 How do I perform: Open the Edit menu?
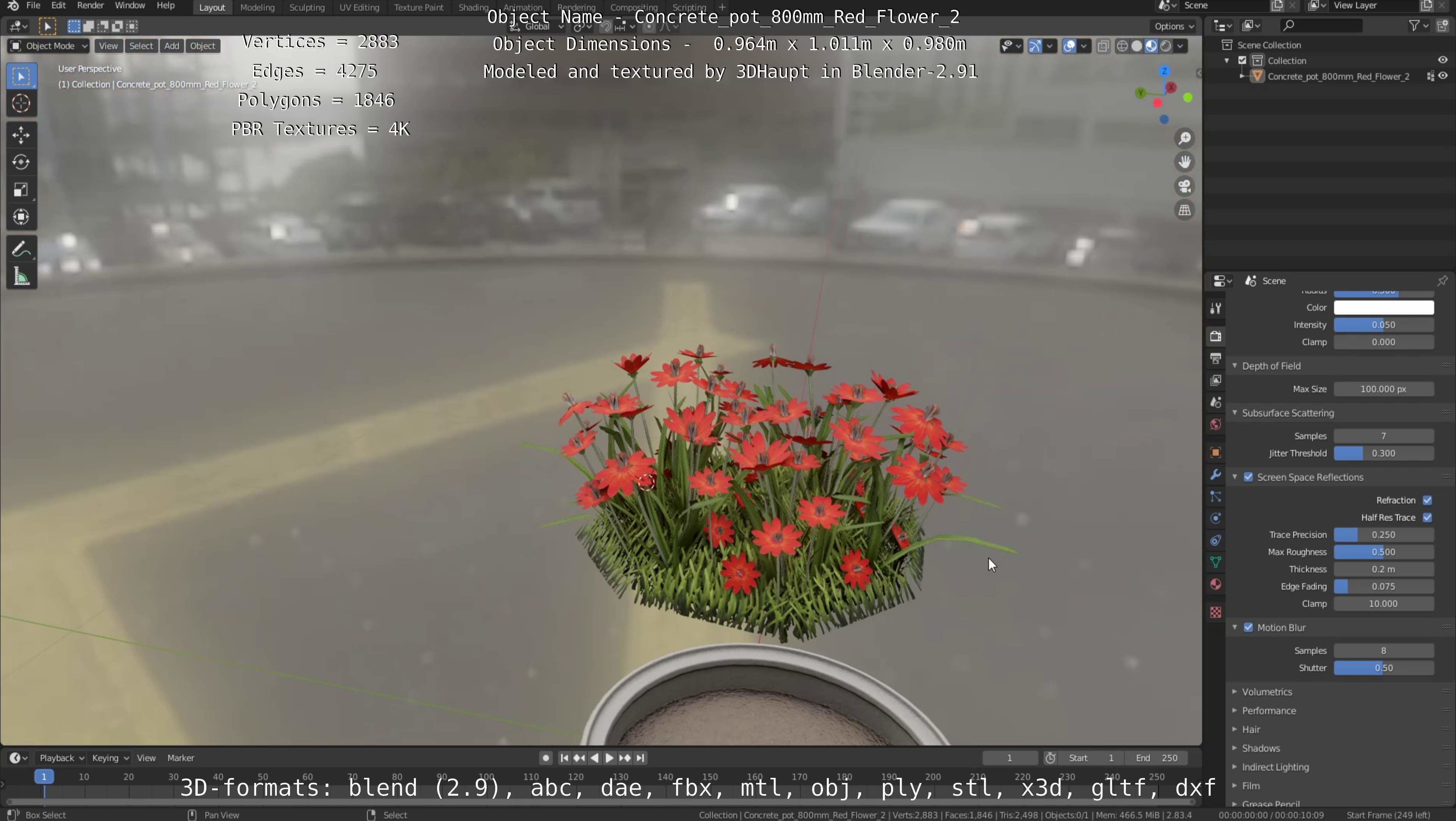click(59, 6)
